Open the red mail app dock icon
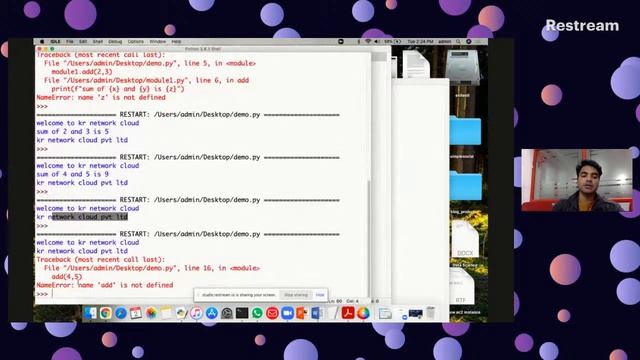Screen dimensions: 640x360 (x=272, y=313)
